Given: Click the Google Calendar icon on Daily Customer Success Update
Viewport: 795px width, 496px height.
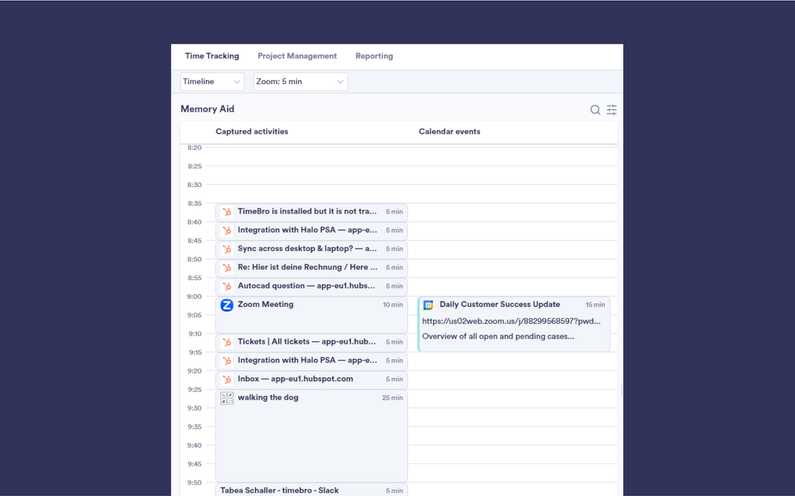Looking at the screenshot, I should (428, 305).
